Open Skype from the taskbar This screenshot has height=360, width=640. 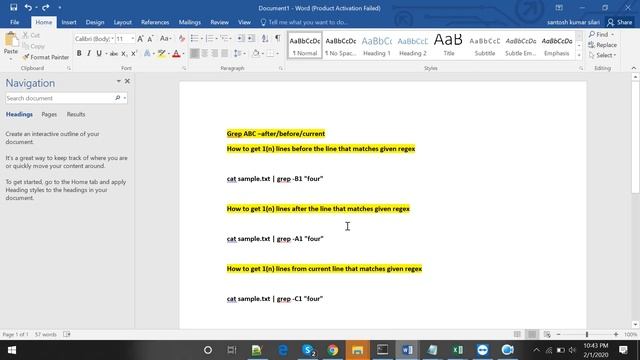coord(309,350)
